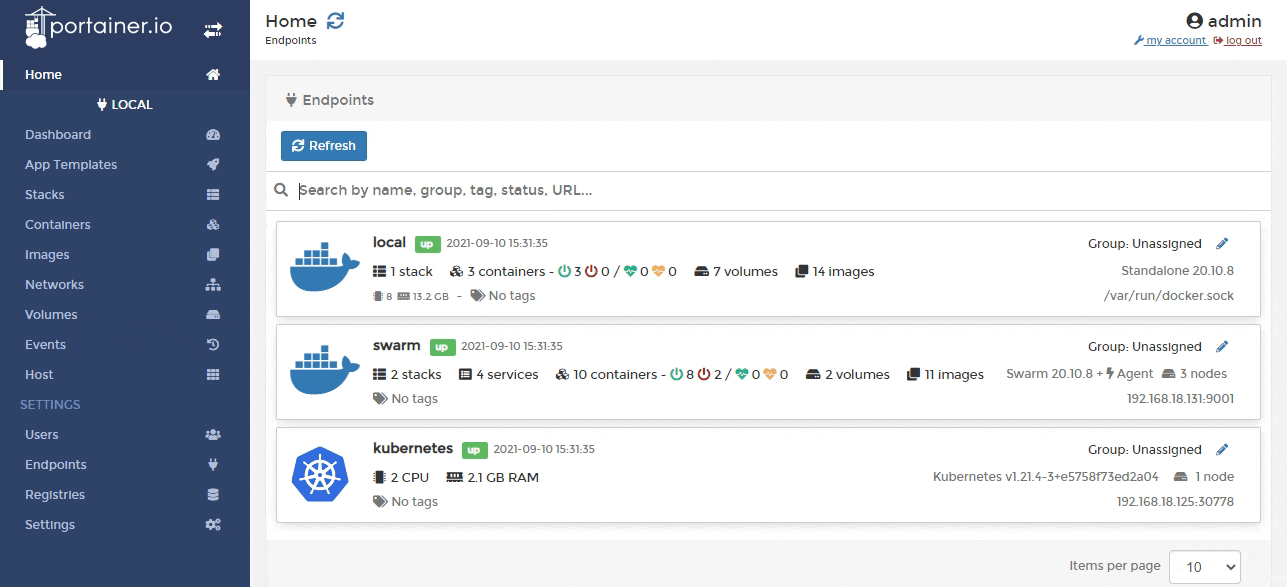Open the Items per page dropdown
The height and width of the screenshot is (587, 1287).
click(1204, 567)
